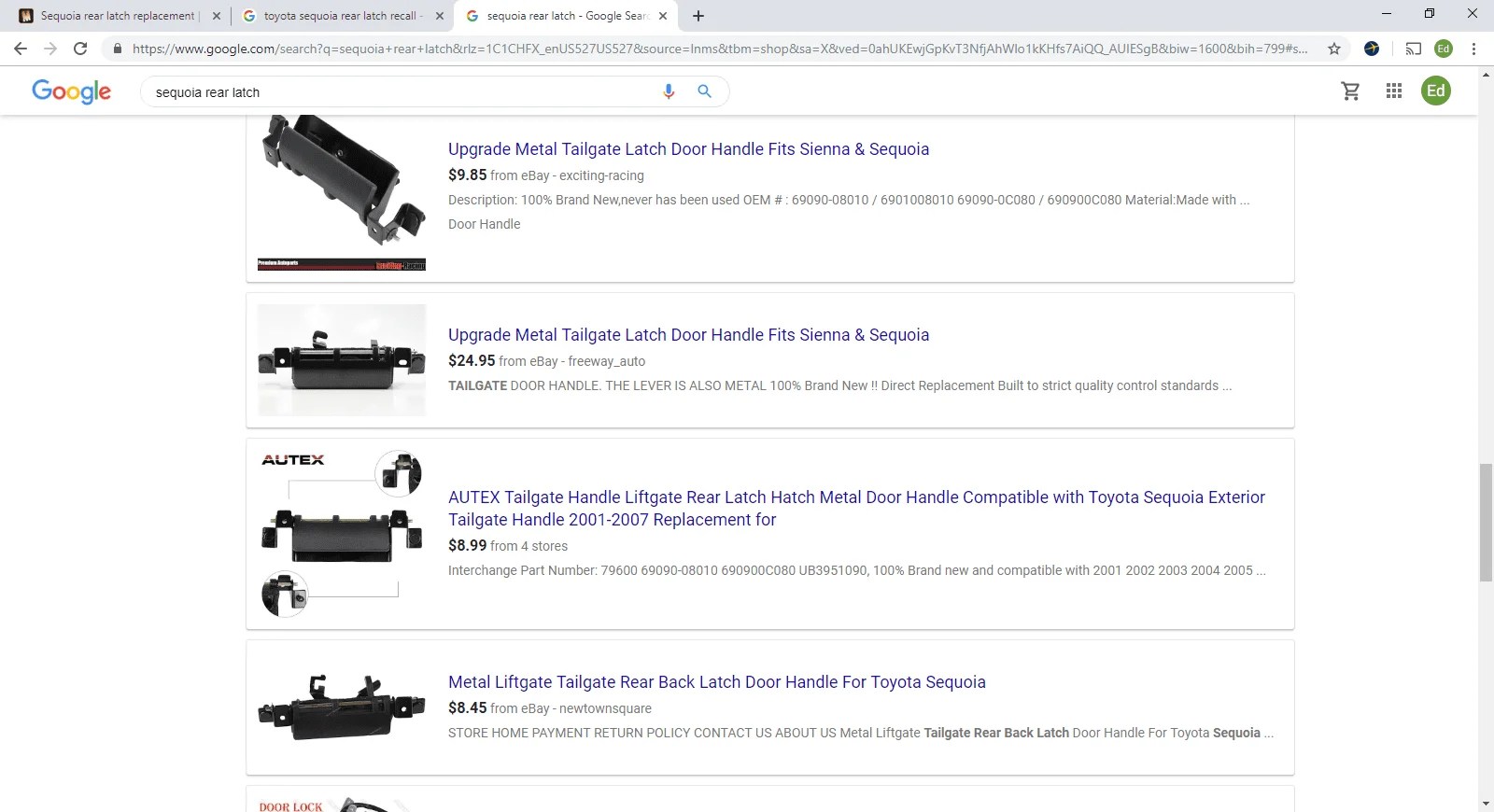This screenshot has width=1494, height=812.
Task: Click the 'Description: 100% Brand New' text line
Action: click(x=849, y=200)
